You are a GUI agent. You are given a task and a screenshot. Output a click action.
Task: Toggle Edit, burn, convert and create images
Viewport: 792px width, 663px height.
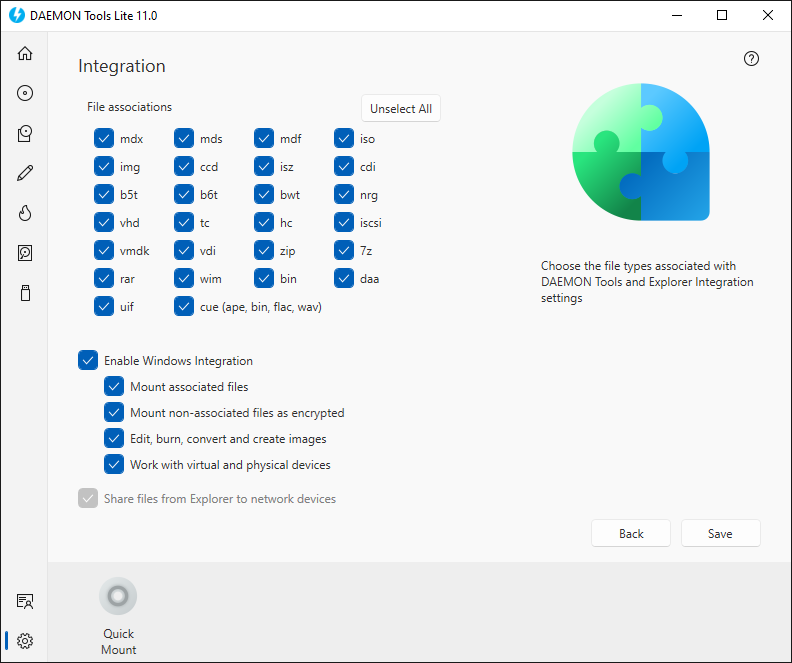114,438
